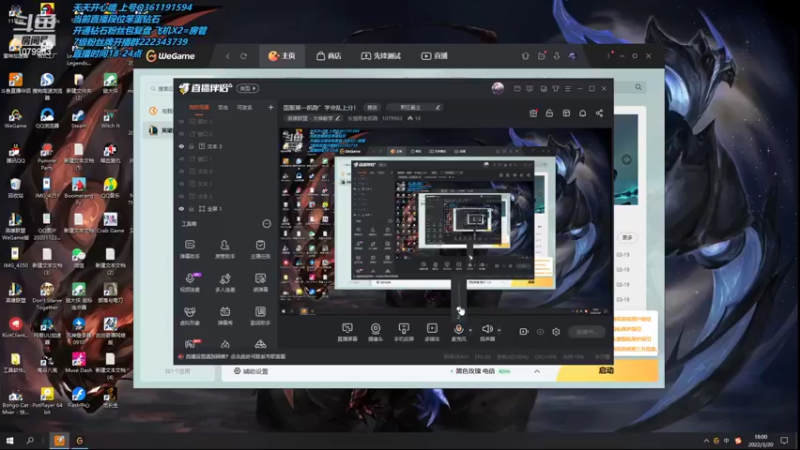
Task: Open the 读弹幕 tool
Action: tap(260, 282)
